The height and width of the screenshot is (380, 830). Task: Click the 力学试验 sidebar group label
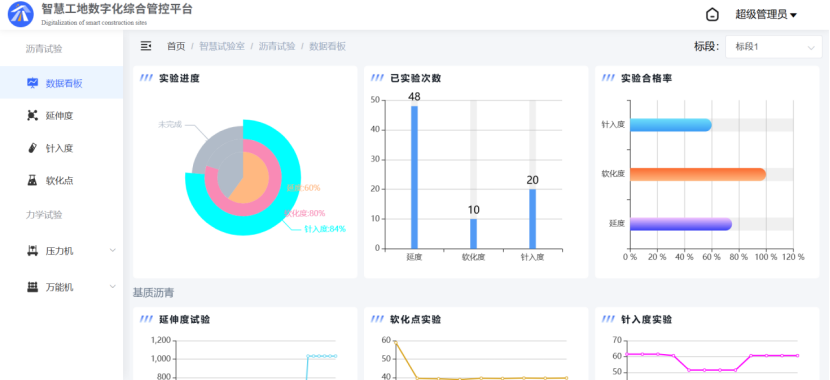[x=44, y=215]
